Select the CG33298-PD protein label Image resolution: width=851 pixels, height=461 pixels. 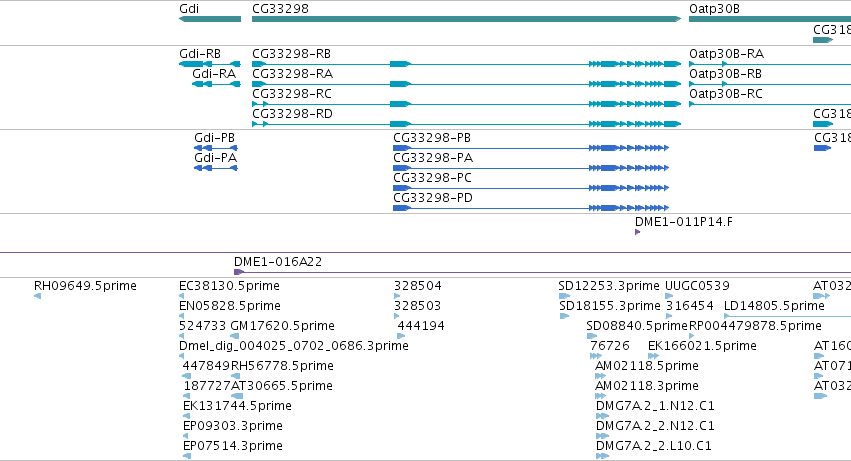click(x=433, y=198)
